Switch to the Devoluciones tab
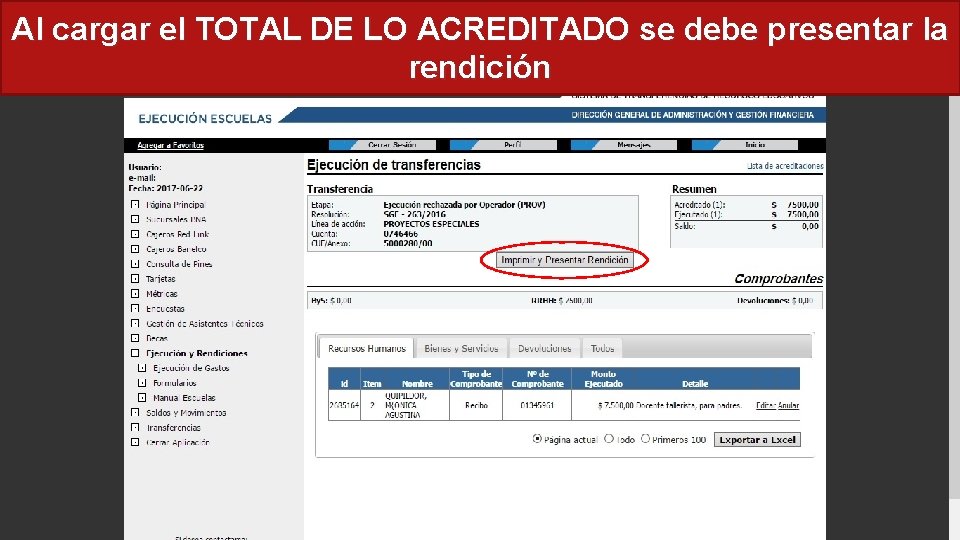 point(544,348)
